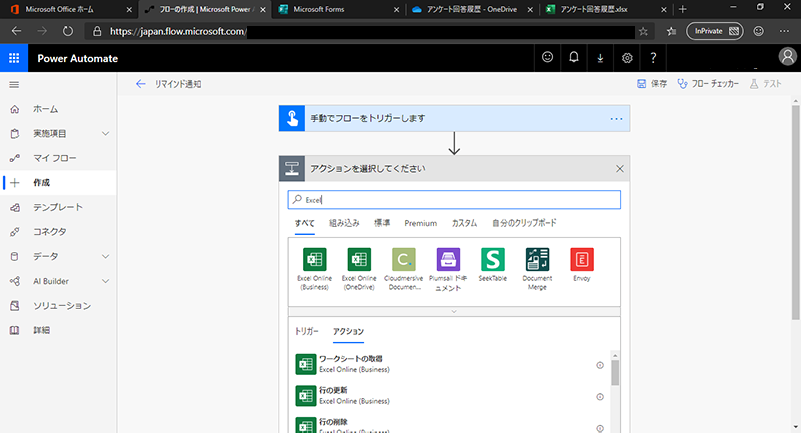
Task: Open the settings gear in header
Action: click(x=626, y=58)
